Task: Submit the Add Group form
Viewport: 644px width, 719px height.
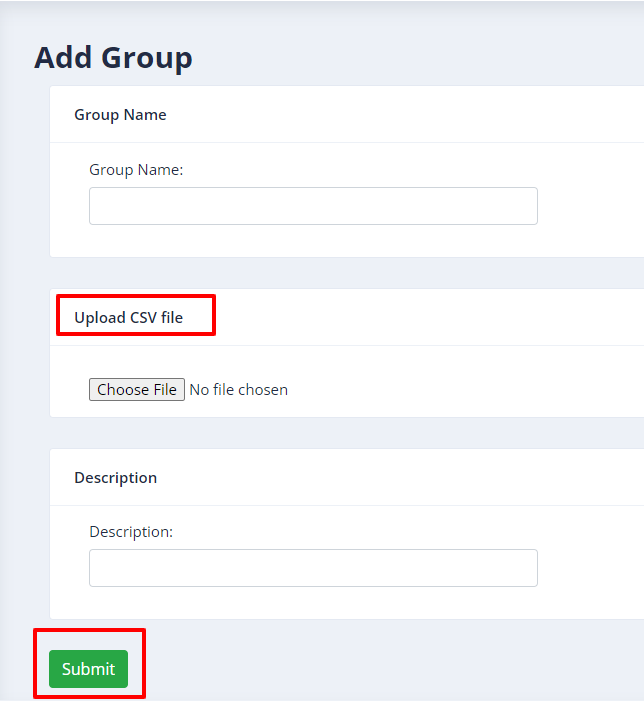Action: point(89,669)
